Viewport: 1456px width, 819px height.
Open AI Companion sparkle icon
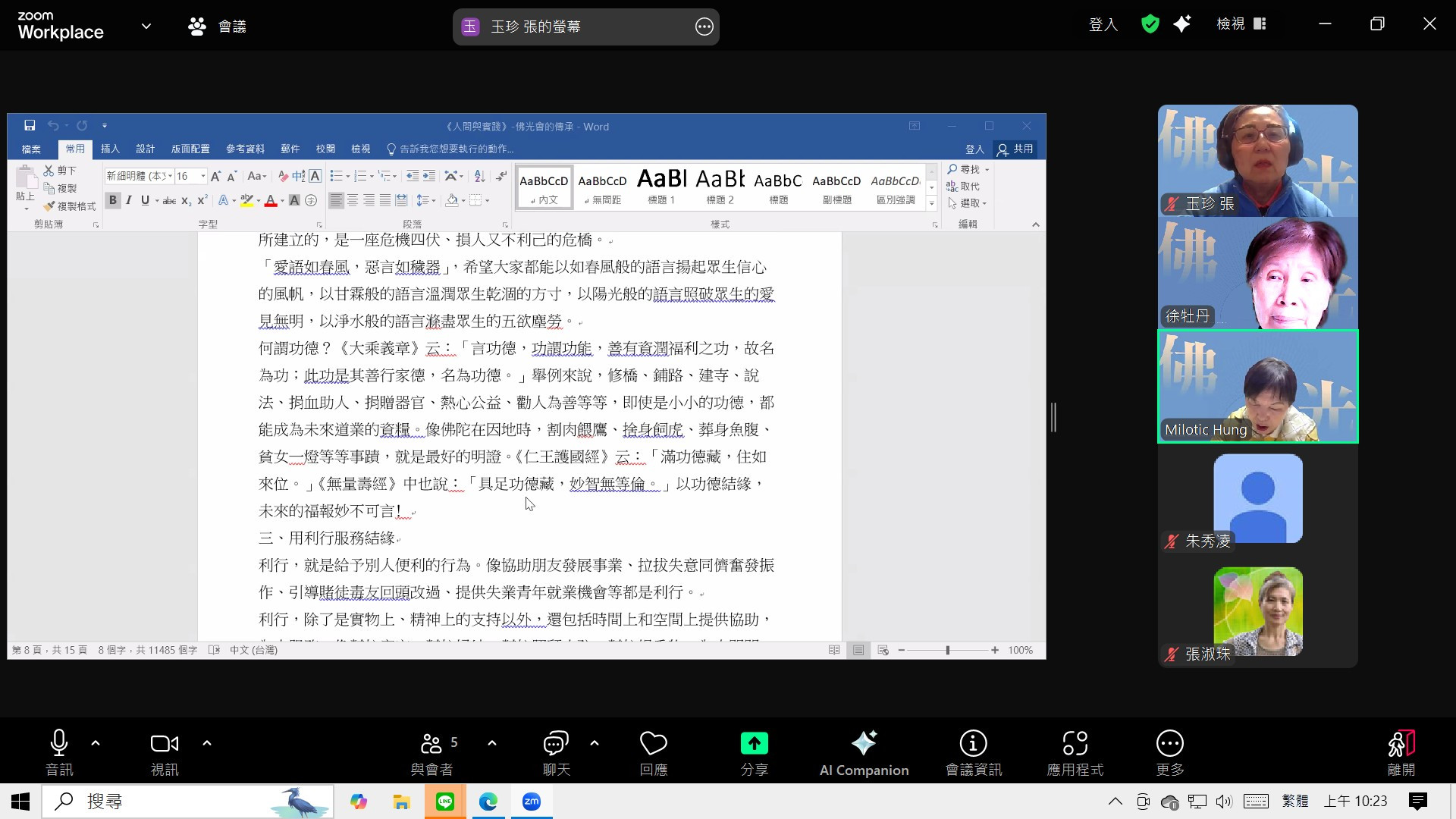864,744
